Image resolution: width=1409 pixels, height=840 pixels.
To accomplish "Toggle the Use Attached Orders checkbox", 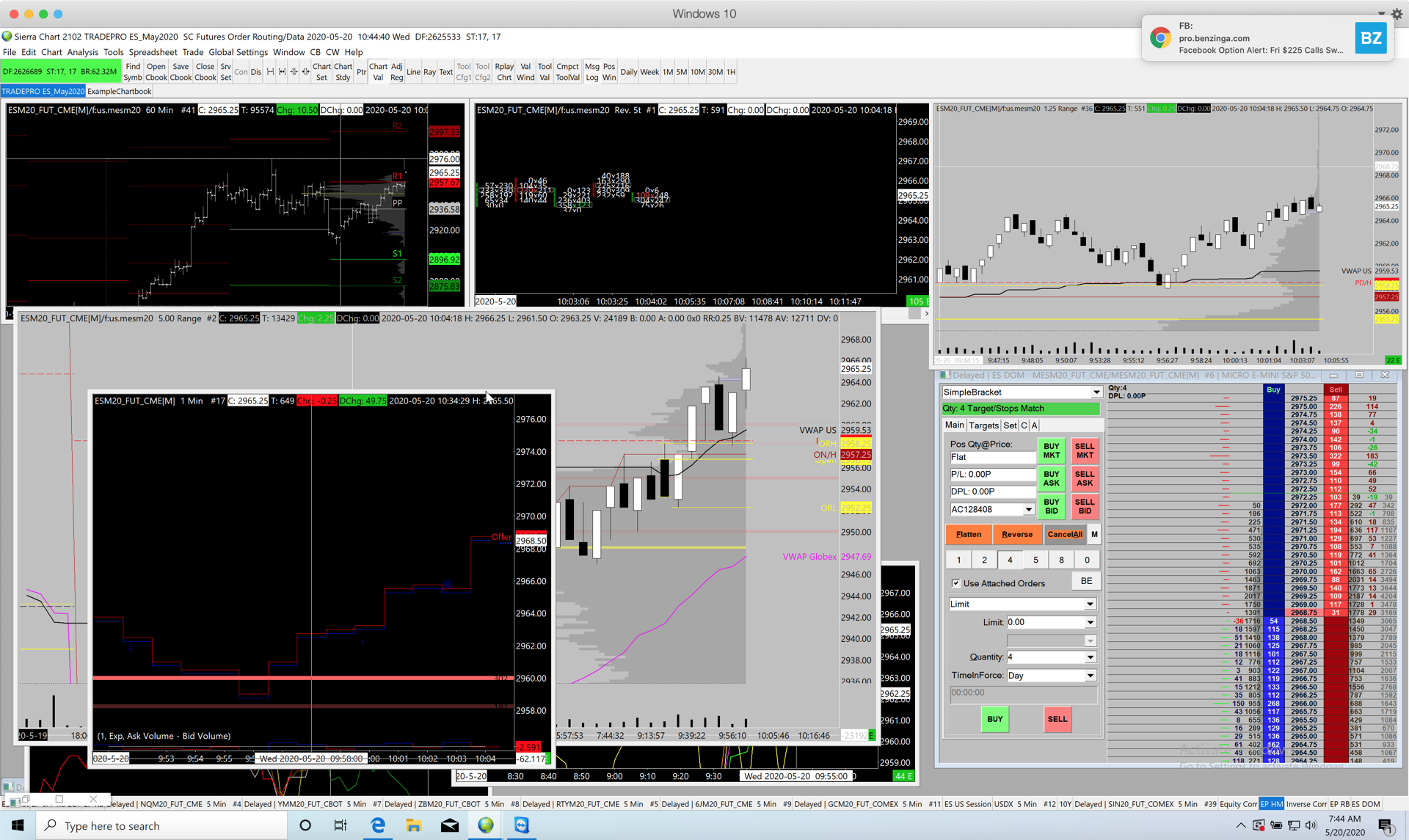I will 955,583.
